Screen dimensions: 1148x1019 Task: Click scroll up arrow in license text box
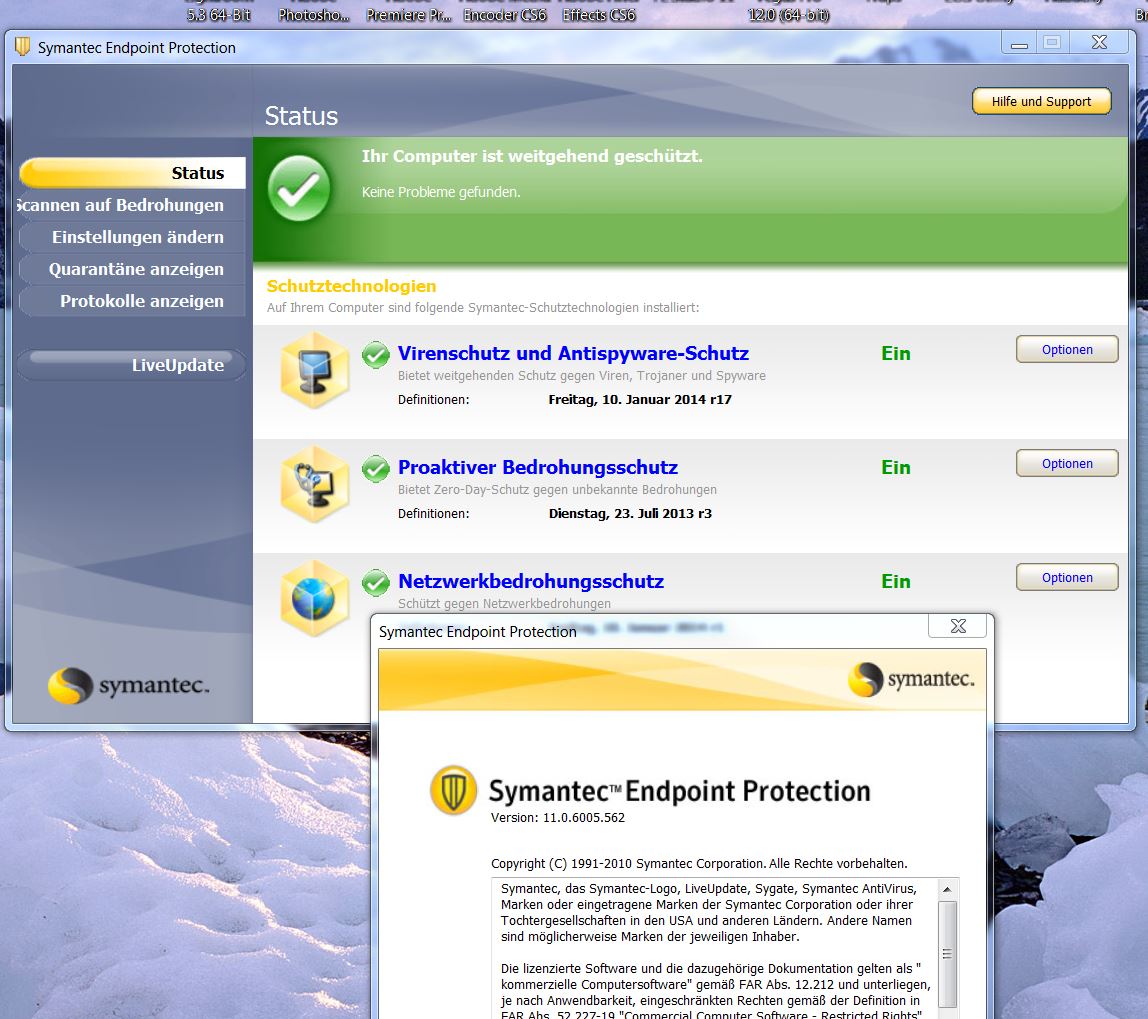(947, 889)
